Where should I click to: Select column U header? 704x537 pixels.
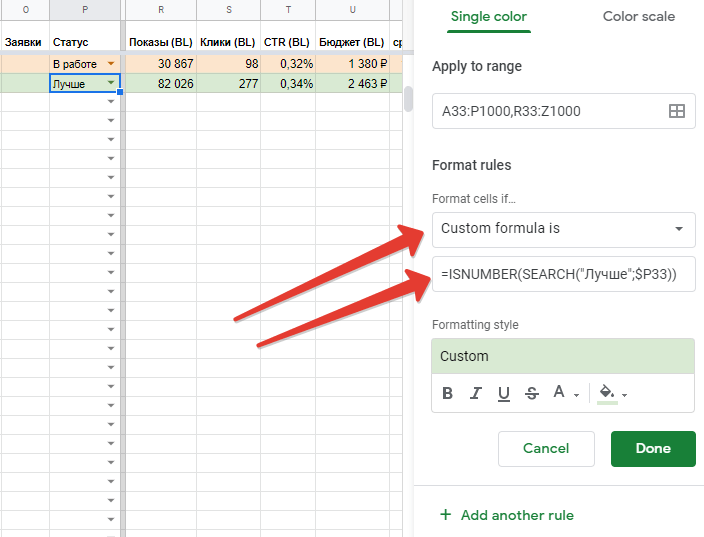352,10
